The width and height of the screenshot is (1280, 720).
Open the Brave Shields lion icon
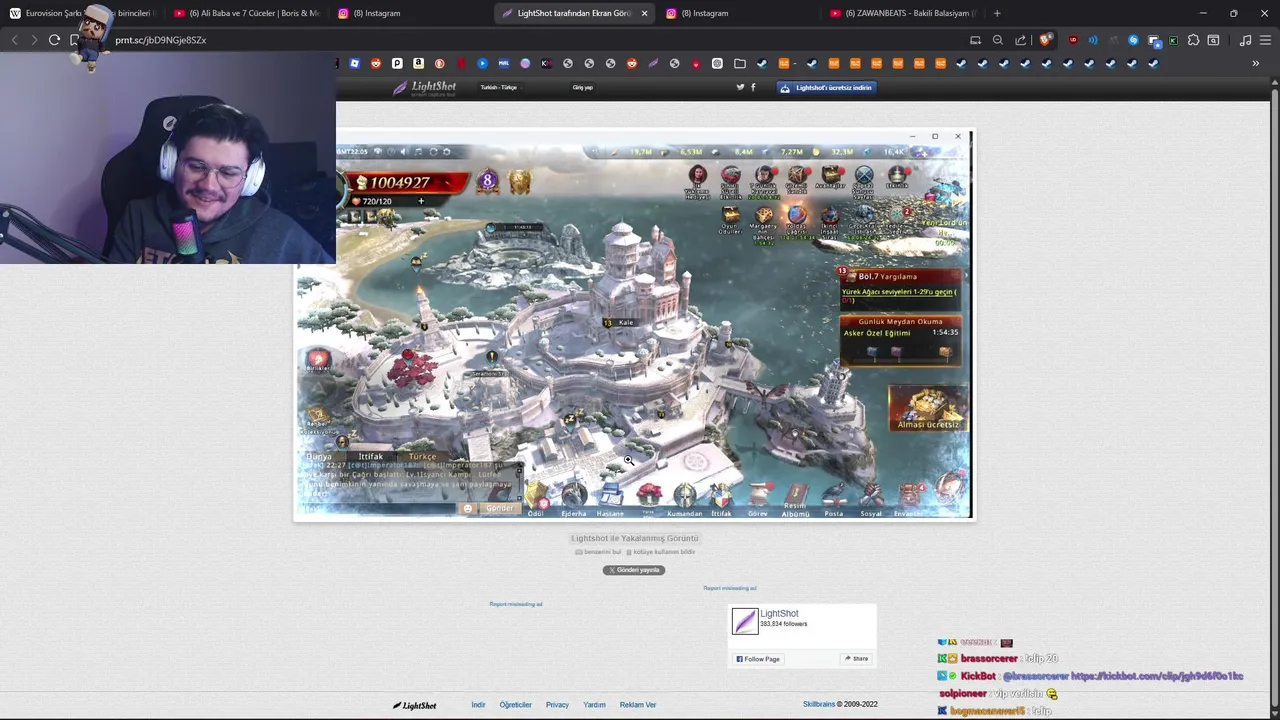1045,40
